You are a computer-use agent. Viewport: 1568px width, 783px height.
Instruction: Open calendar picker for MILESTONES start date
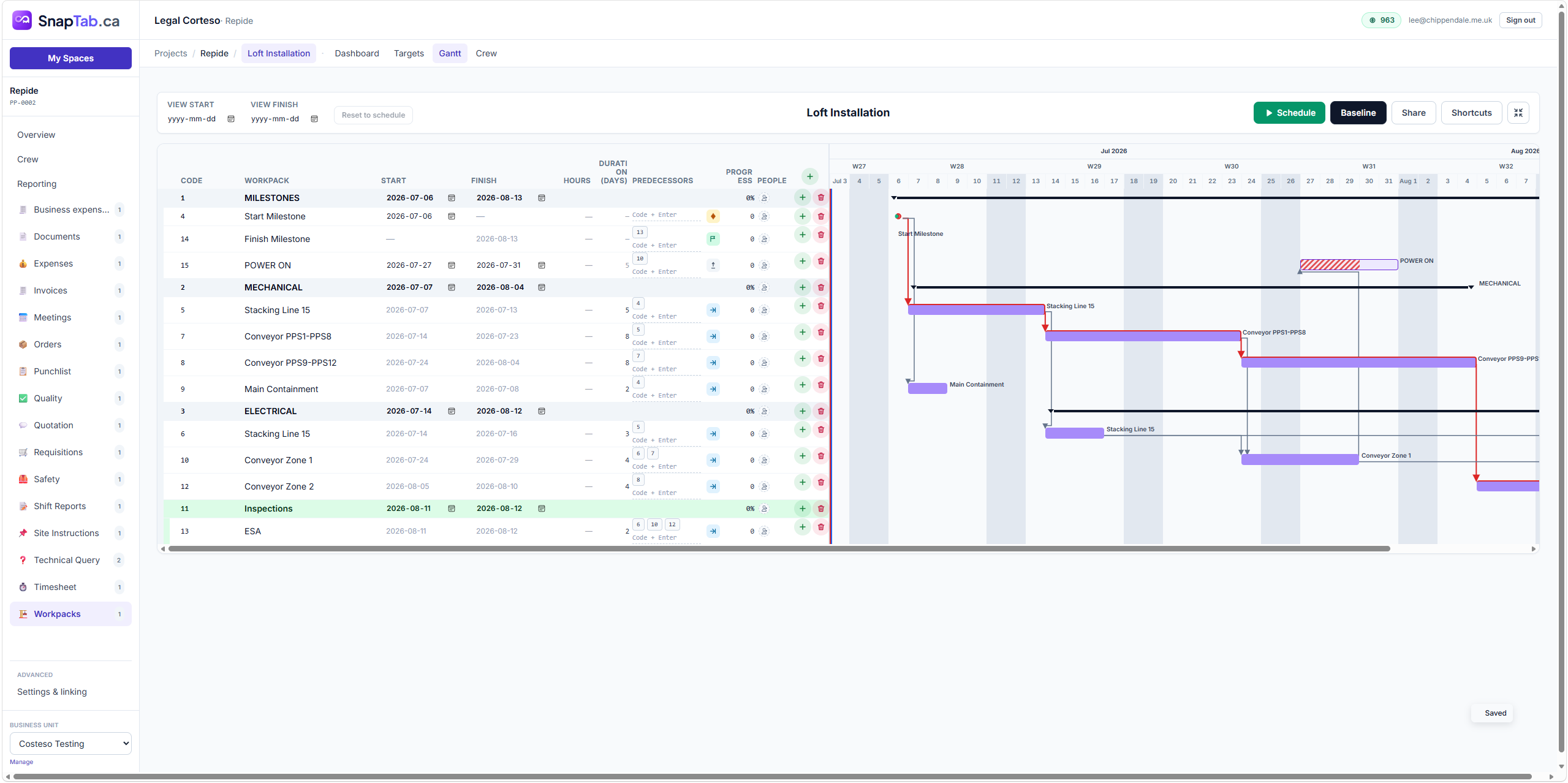(451, 198)
